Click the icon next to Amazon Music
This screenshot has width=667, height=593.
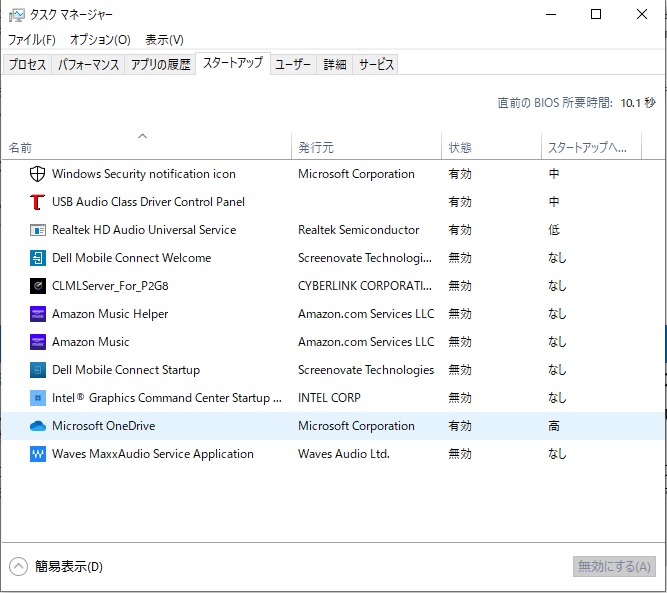tap(37, 342)
